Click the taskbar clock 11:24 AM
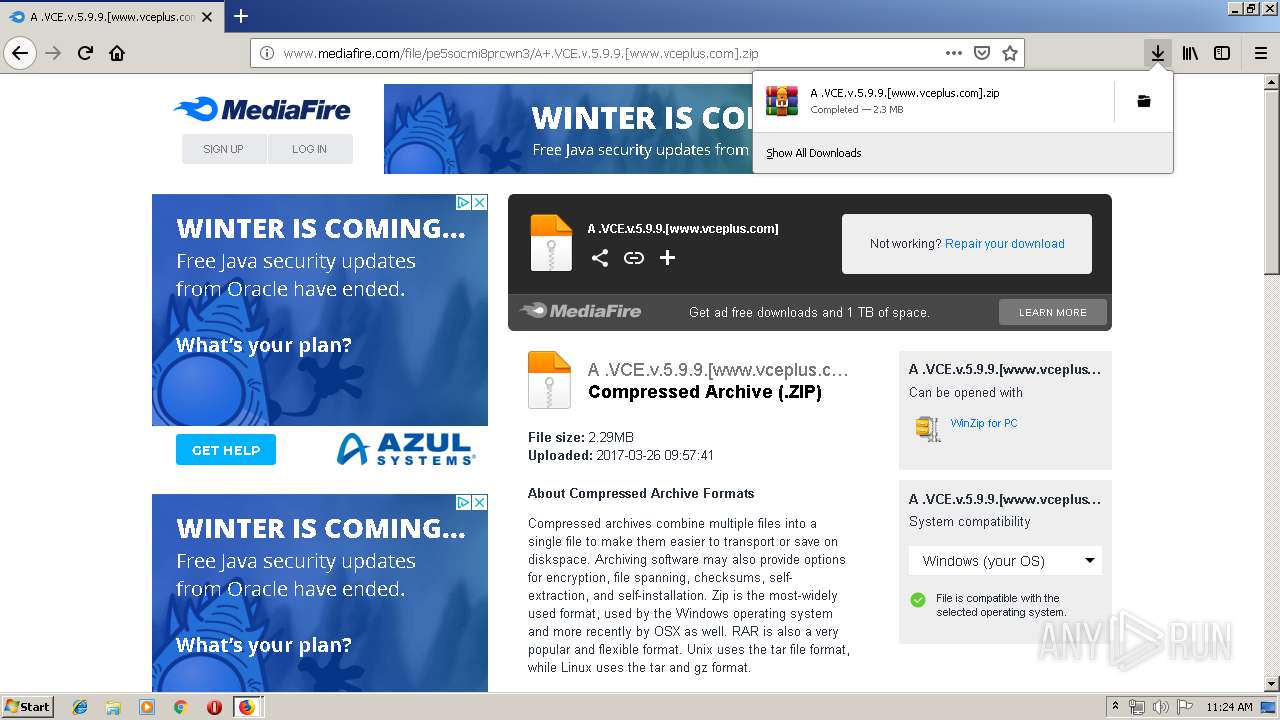Image resolution: width=1280 pixels, height=720 pixels. click(1230, 707)
